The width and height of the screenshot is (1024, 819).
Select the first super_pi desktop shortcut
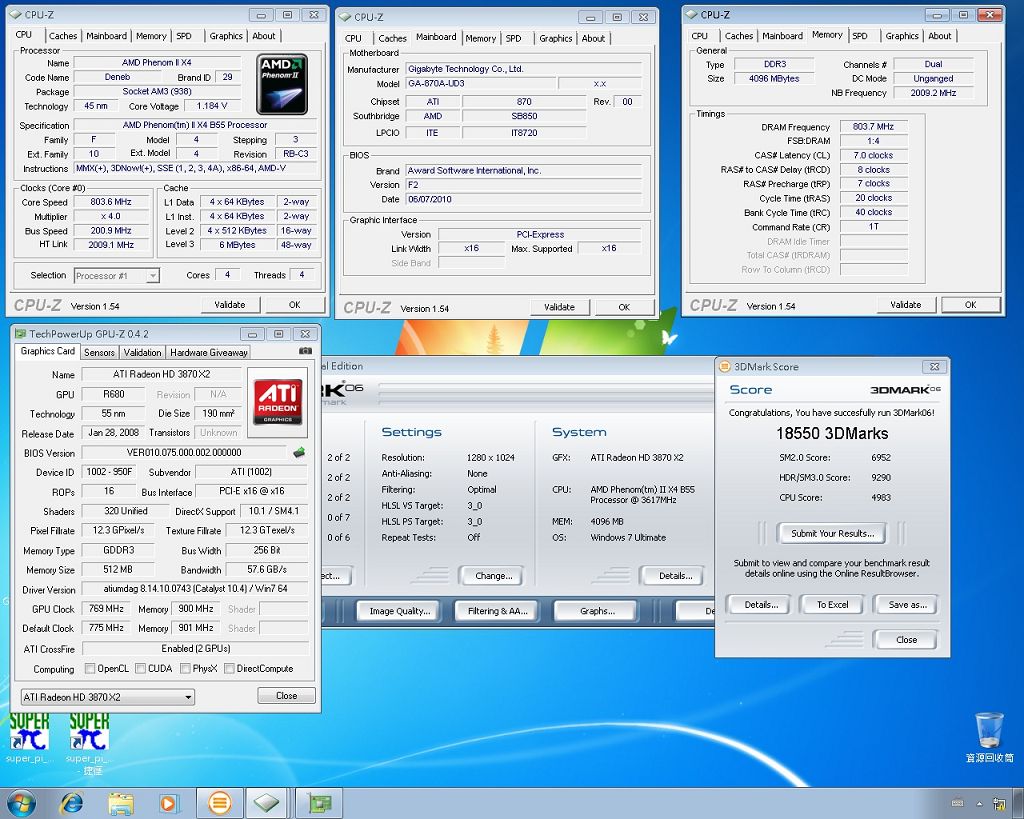tap(29, 738)
